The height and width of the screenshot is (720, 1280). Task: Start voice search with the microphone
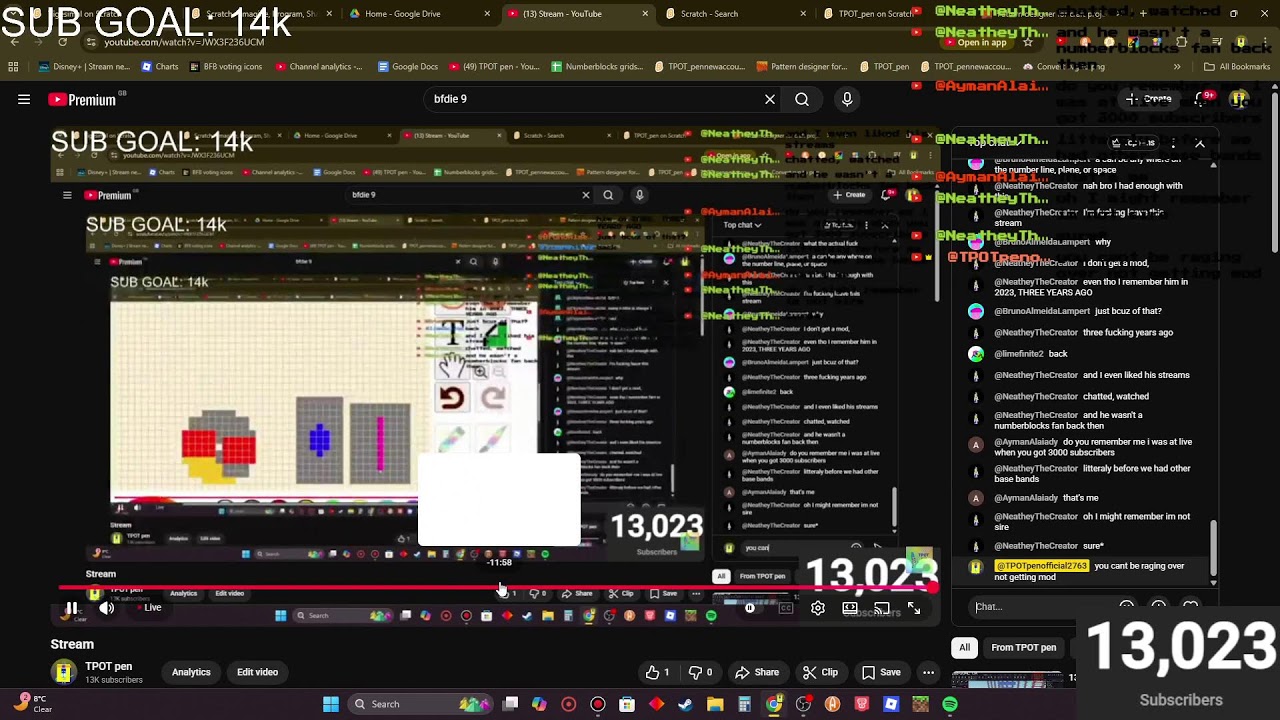click(x=847, y=99)
